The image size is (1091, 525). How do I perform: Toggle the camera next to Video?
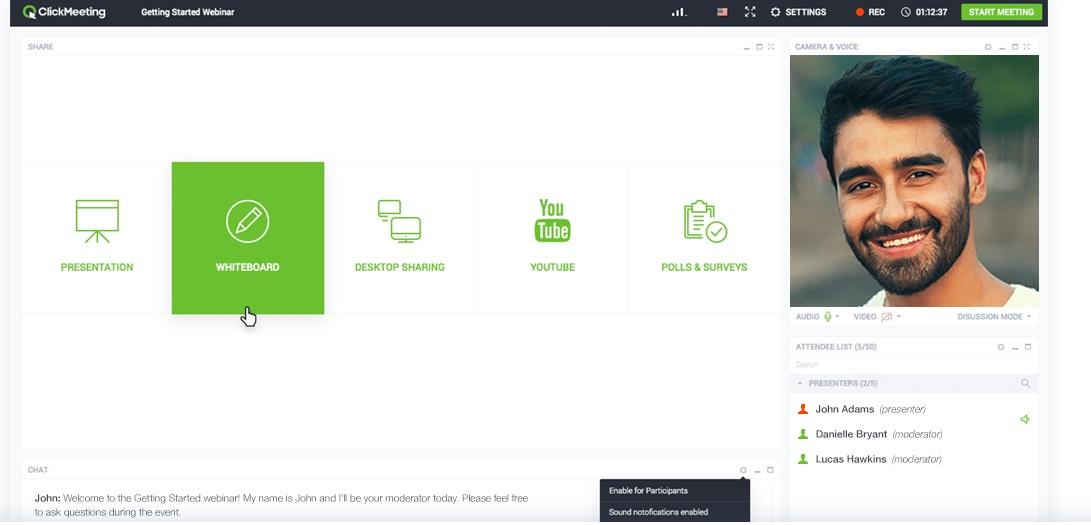click(x=886, y=317)
